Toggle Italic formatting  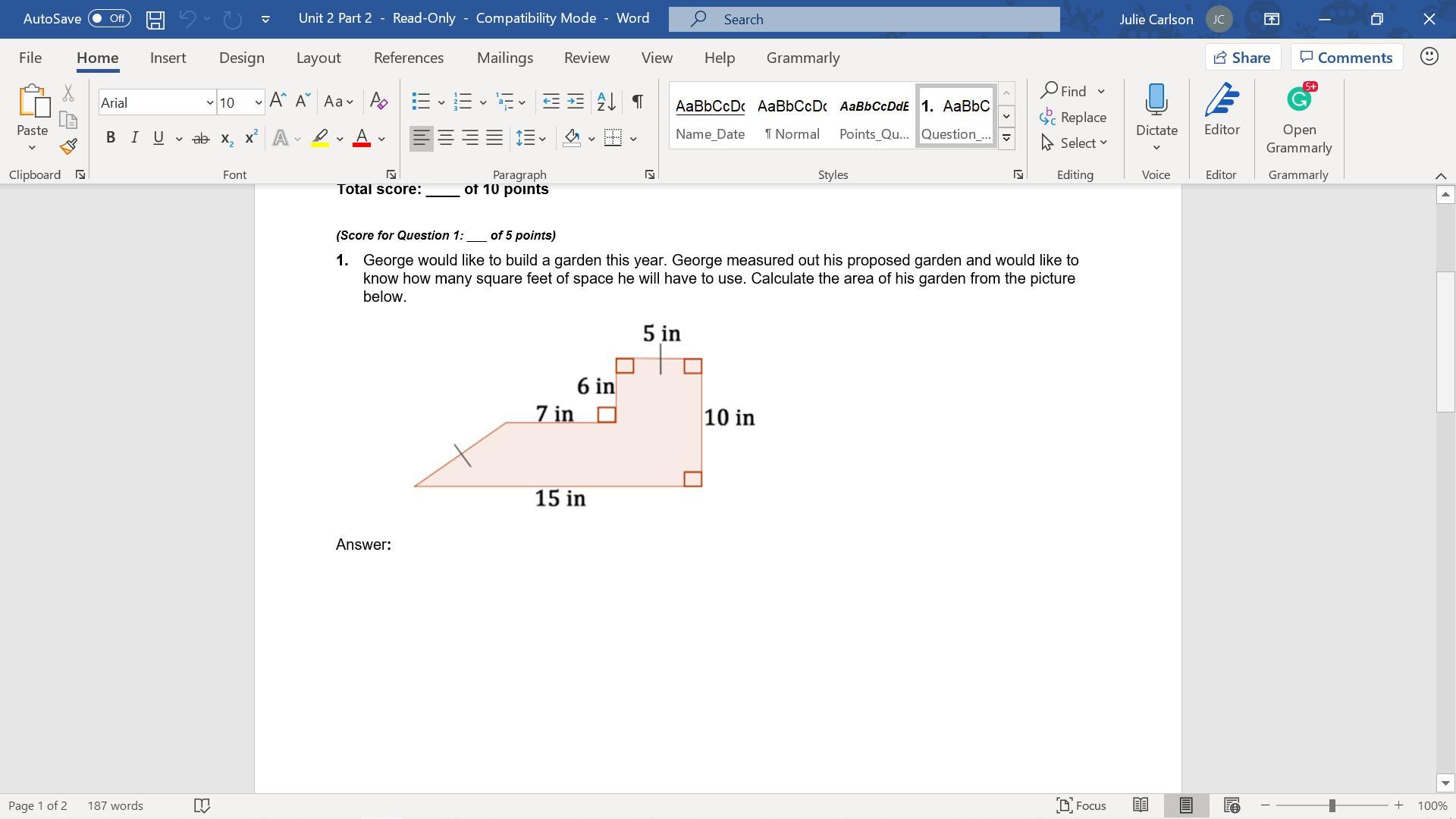(x=134, y=138)
